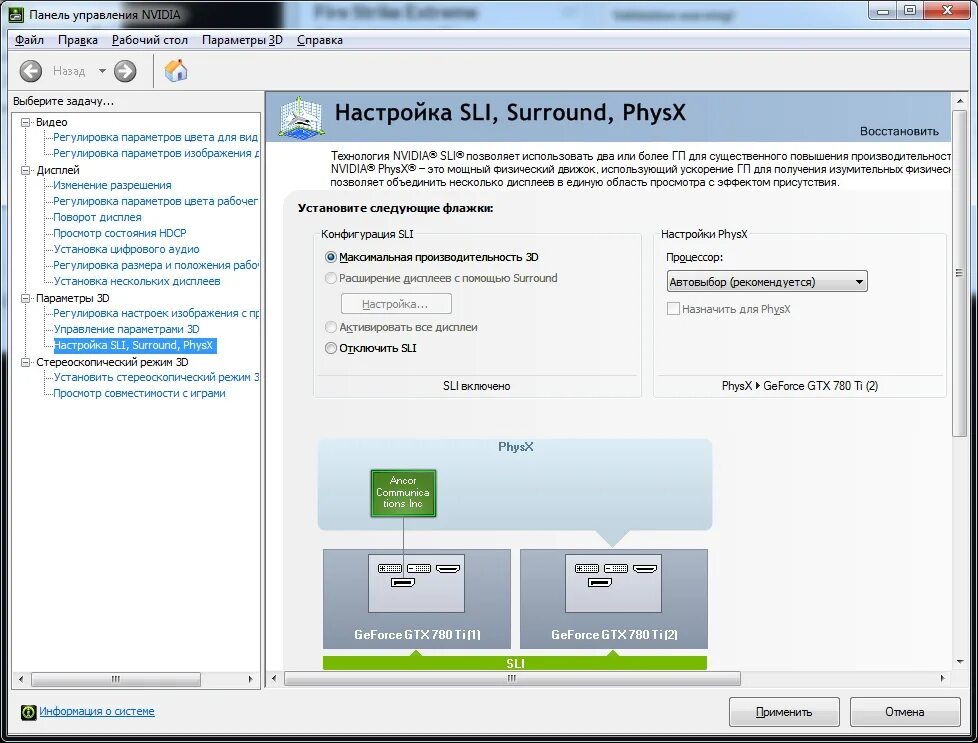The image size is (978, 743).
Task: Open the Справка menu
Action: coord(319,40)
